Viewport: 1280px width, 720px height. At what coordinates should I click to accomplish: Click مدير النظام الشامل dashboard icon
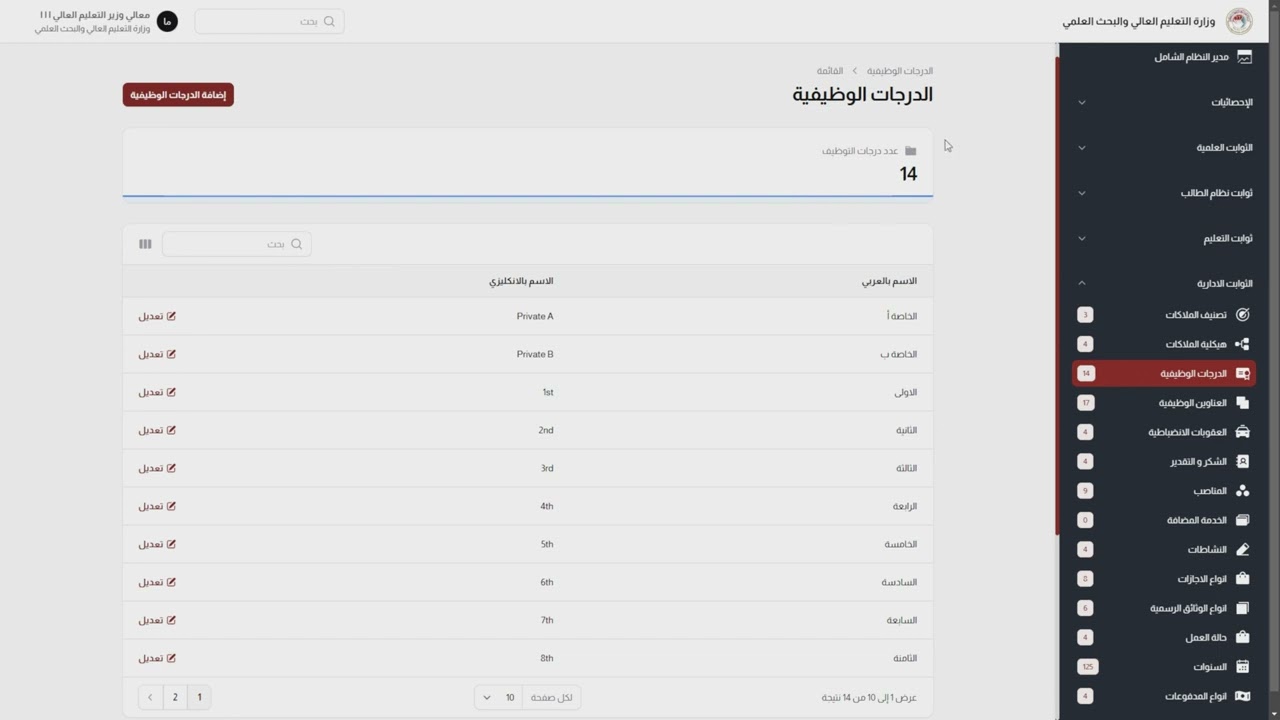coord(1244,57)
